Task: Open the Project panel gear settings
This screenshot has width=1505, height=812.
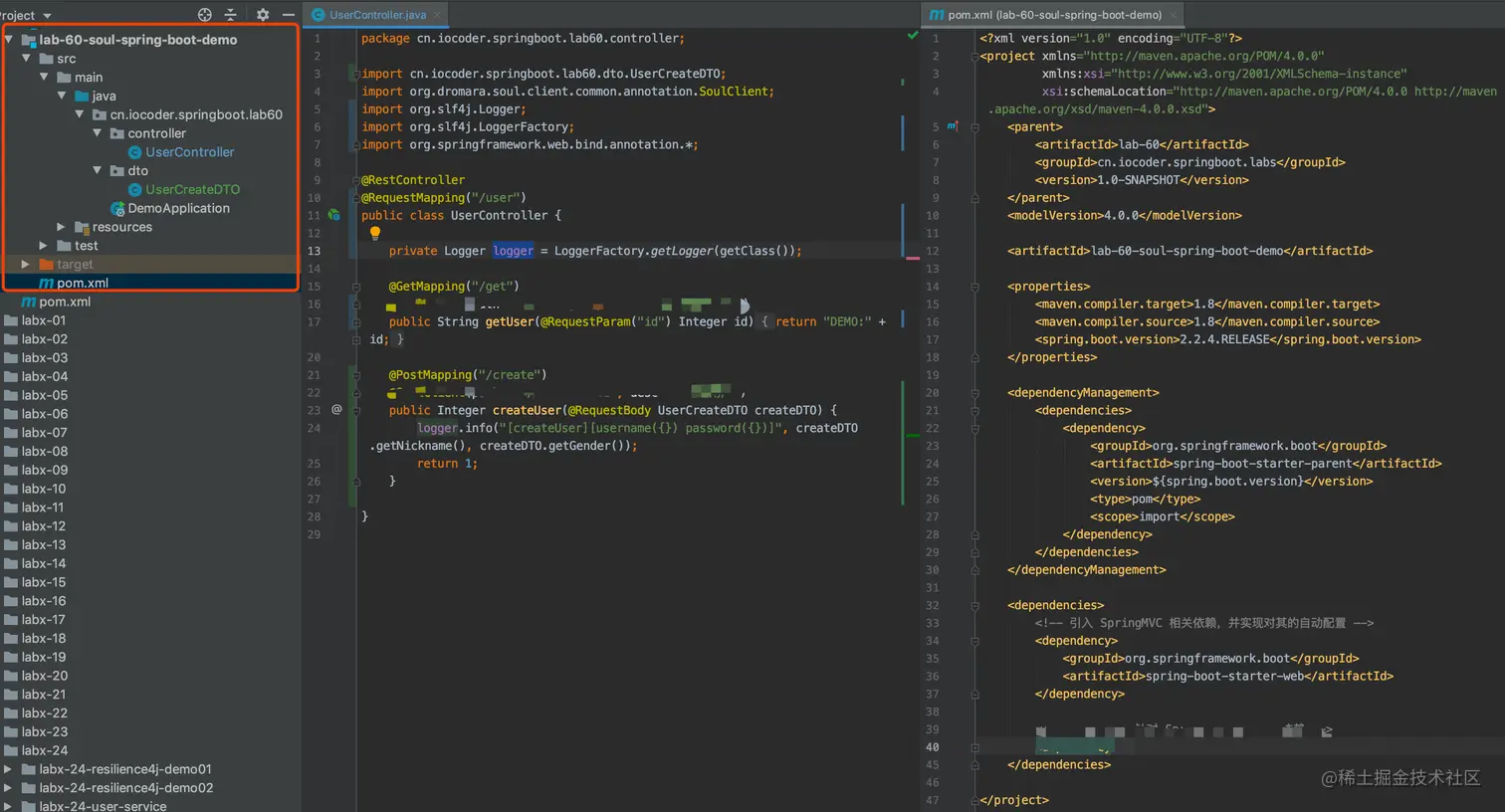Action: pos(263,15)
